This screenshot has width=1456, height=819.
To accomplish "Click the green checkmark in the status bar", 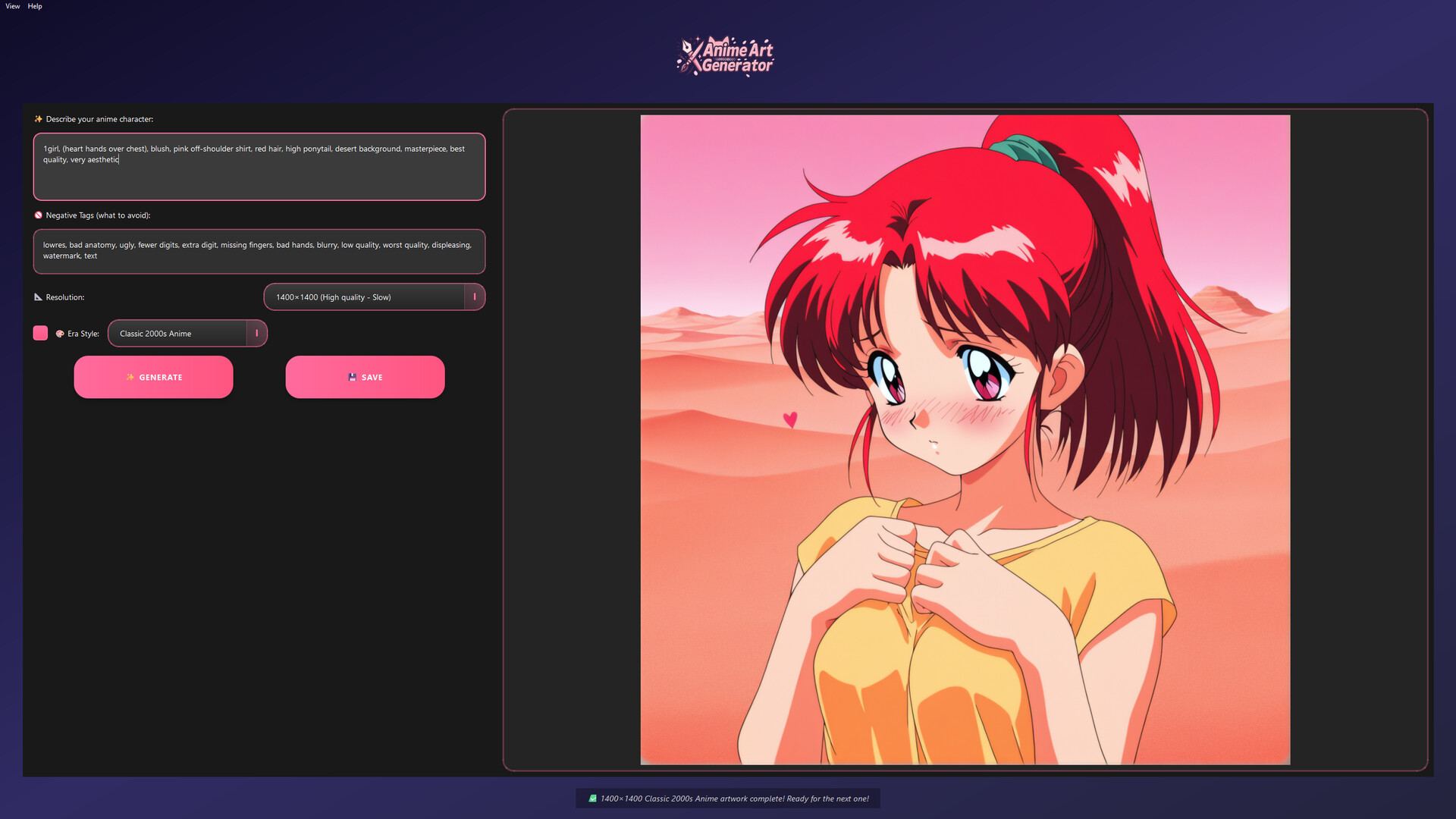I will point(592,799).
